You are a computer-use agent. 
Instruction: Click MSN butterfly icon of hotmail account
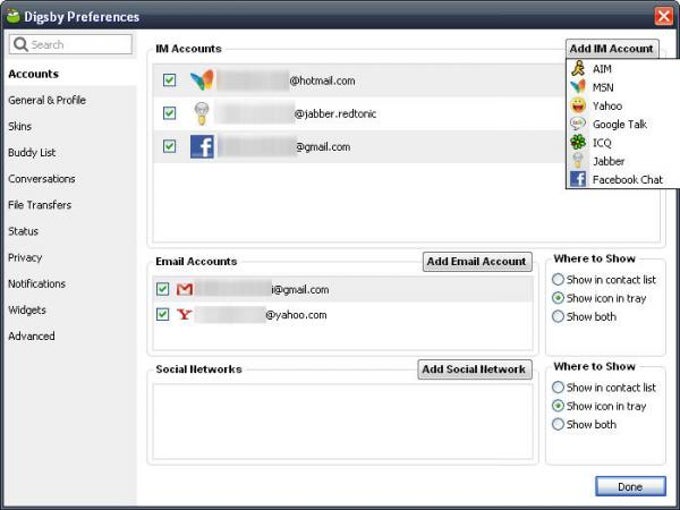[202, 80]
